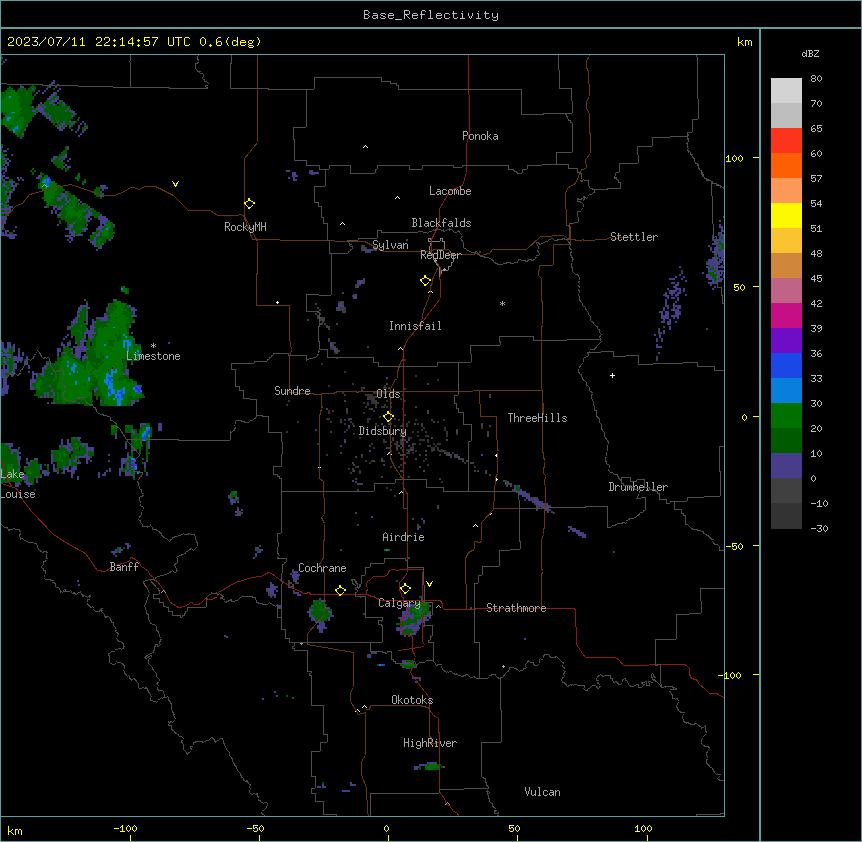
Task: Select the yellow diamond marker below Cochrane
Action: pos(340,590)
